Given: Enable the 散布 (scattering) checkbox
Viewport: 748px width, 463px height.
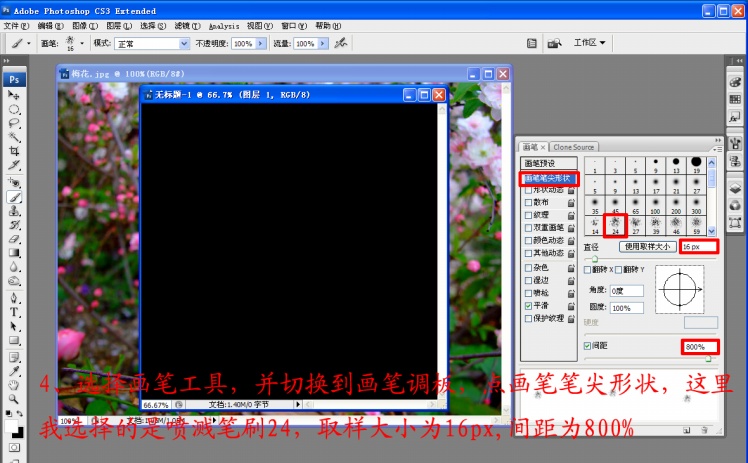Looking at the screenshot, I should point(529,202).
